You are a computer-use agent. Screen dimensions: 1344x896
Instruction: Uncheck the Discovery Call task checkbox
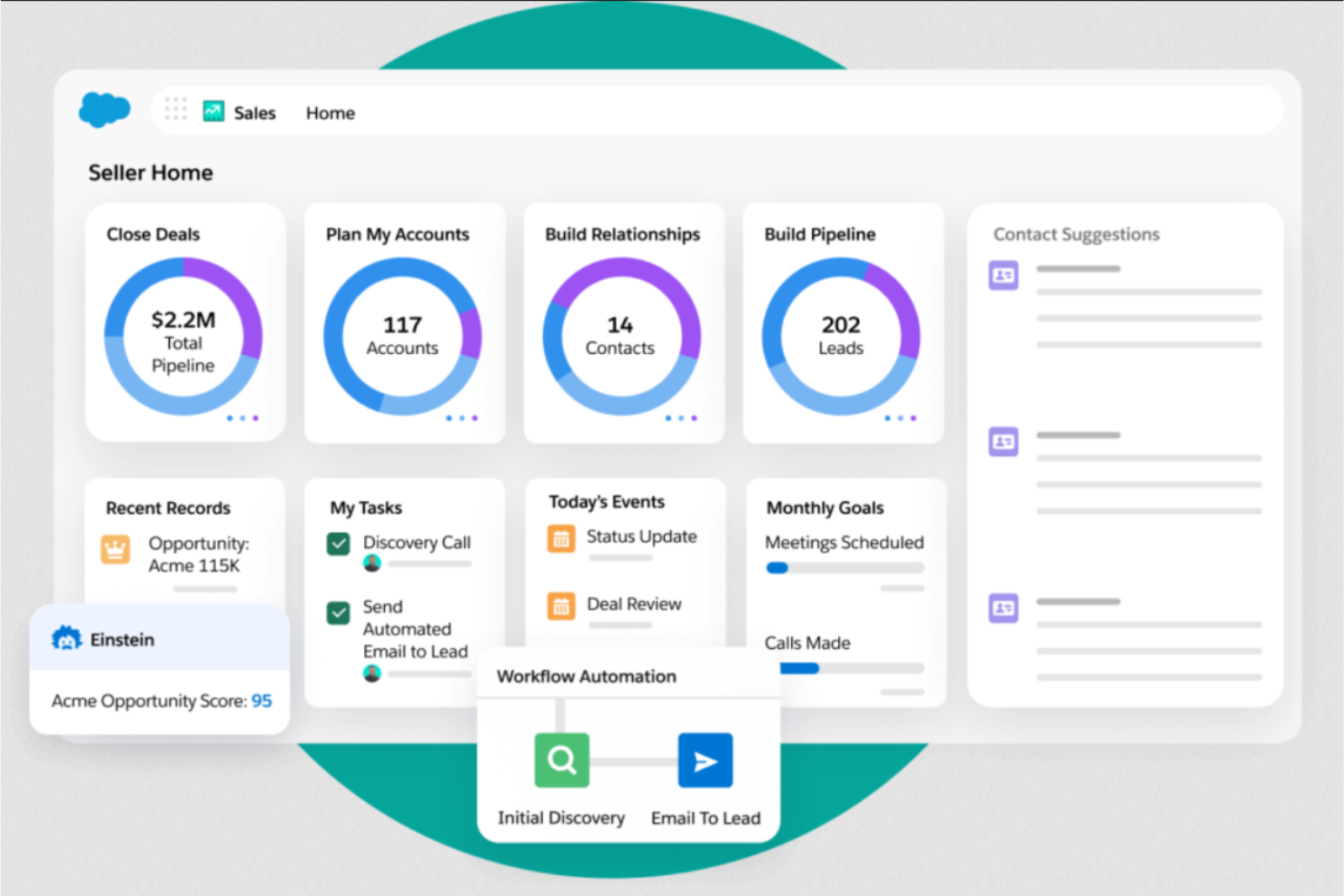[x=338, y=543]
